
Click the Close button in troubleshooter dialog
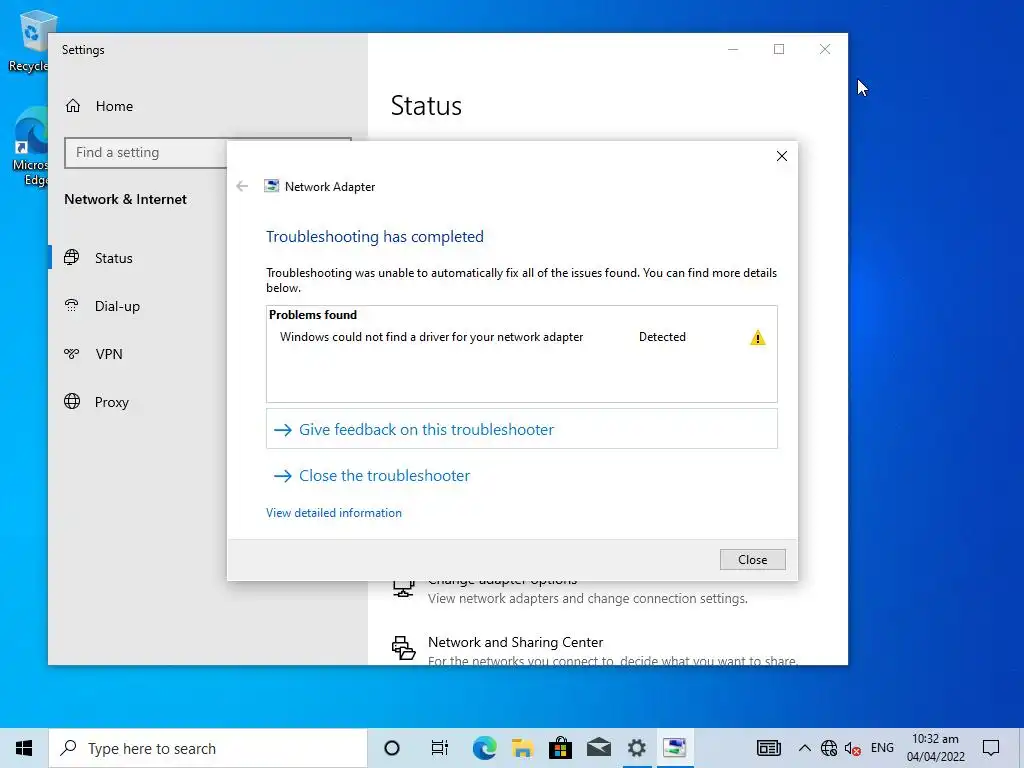pyautogui.click(x=752, y=560)
